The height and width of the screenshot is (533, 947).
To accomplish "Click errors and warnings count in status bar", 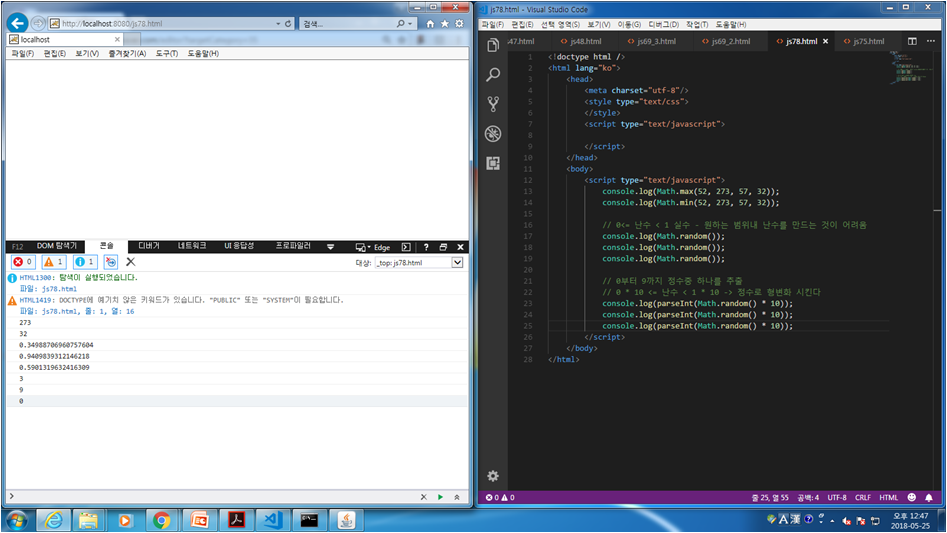I will (x=500, y=497).
